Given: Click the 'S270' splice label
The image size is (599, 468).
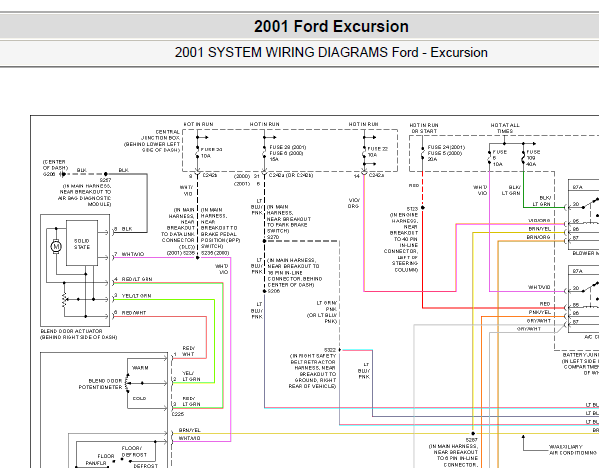Looking at the screenshot, I should pos(273,237).
